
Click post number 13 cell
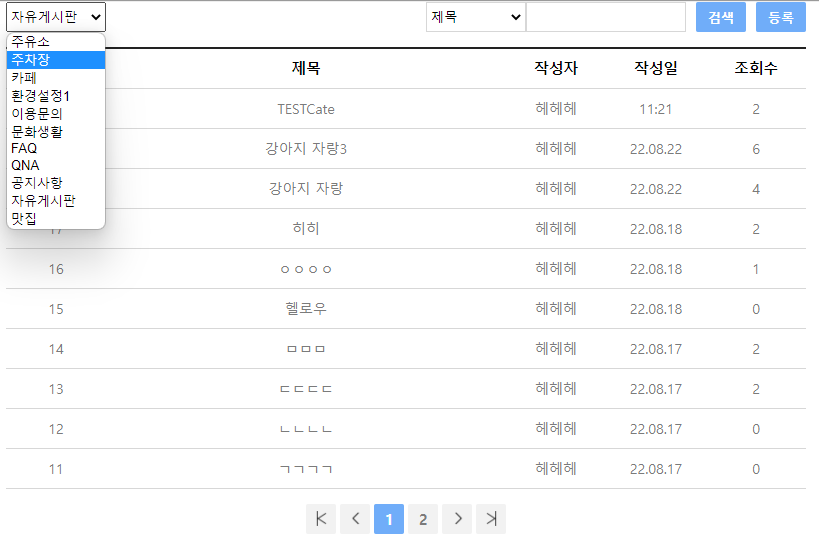pyautogui.click(x=56, y=389)
